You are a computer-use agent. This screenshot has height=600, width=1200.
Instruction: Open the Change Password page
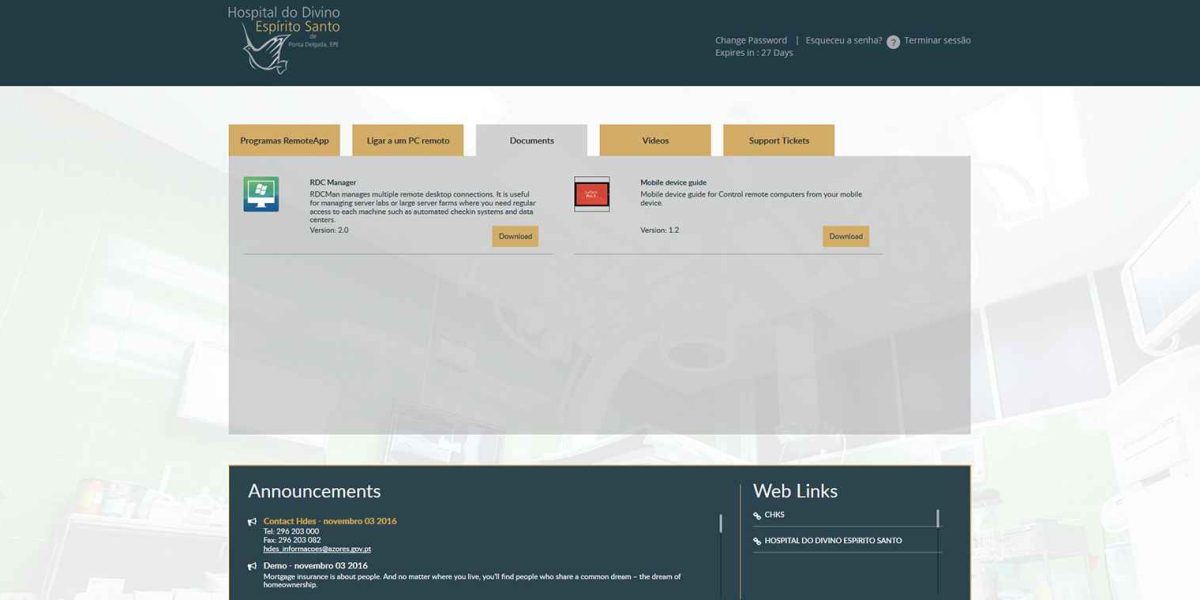(x=750, y=39)
